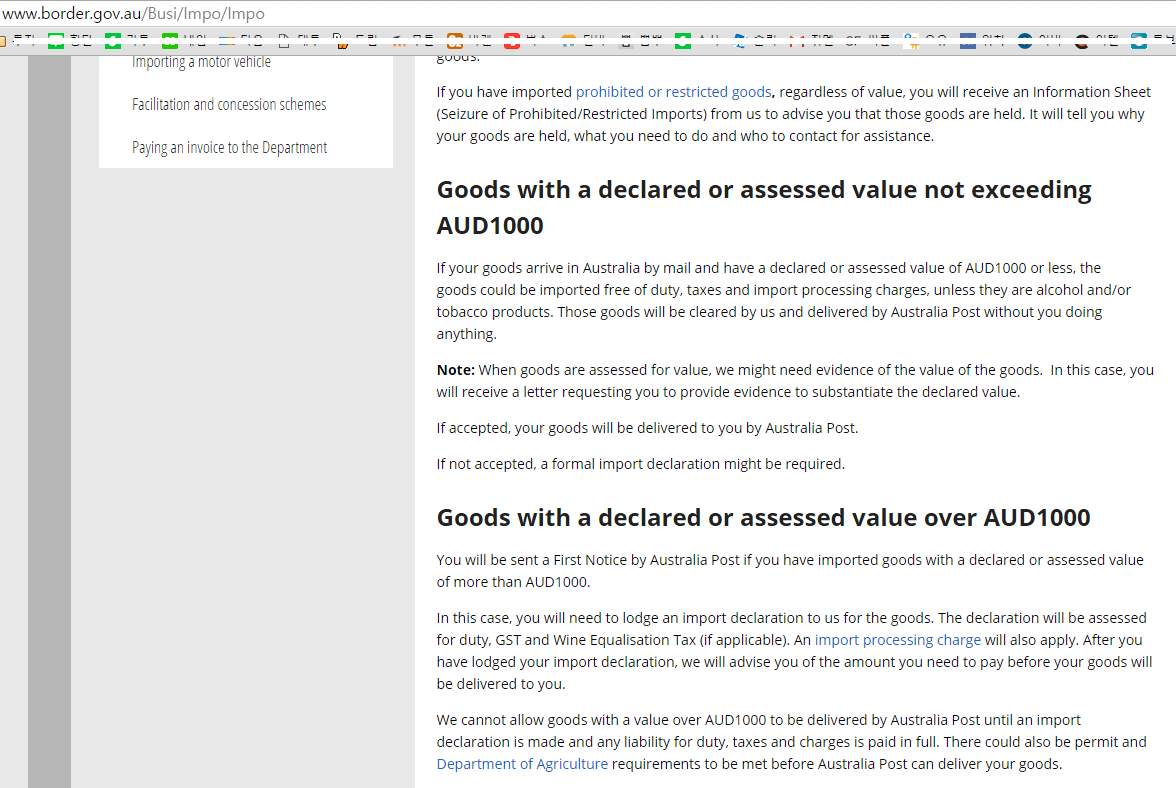1176x788 pixels.
Task: Open the blank page icon bookmark
Action: (284, 41)
